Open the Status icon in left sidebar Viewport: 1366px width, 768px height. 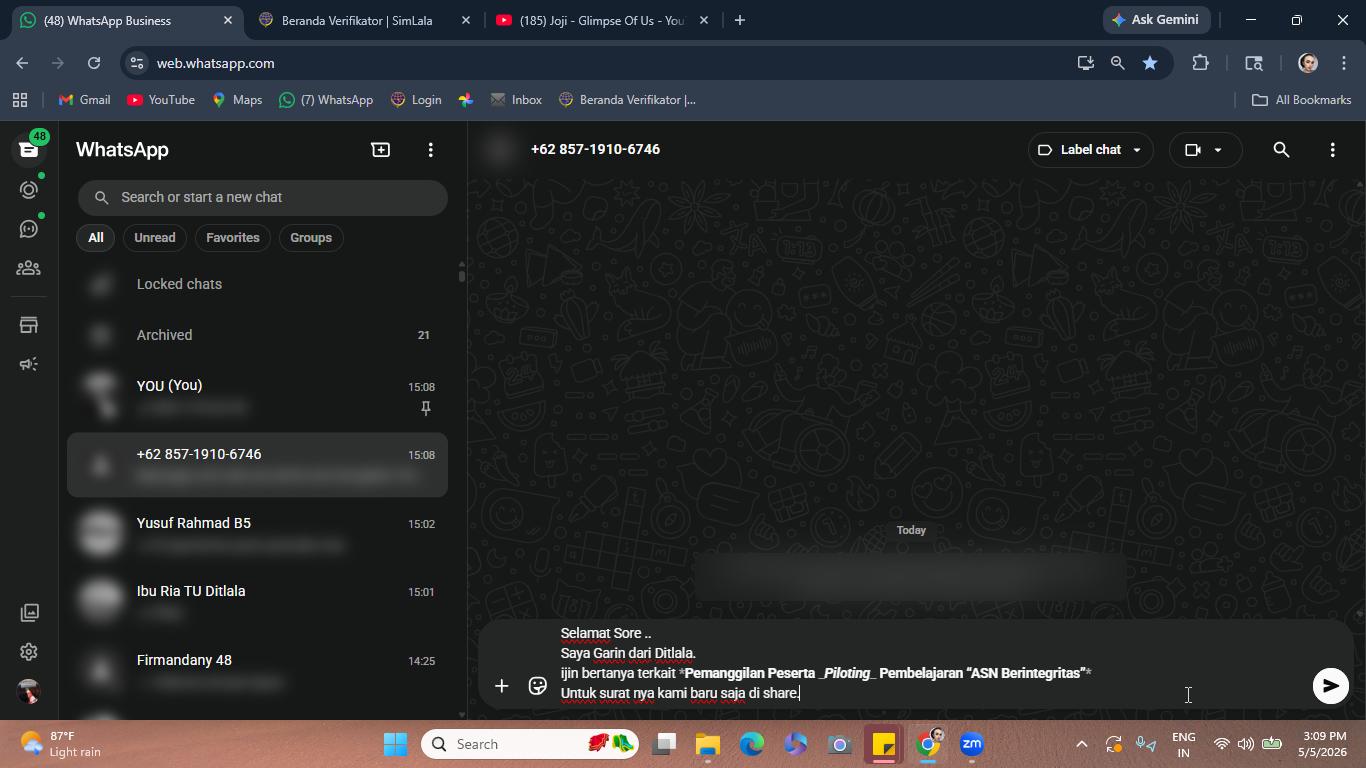[29, 190]
